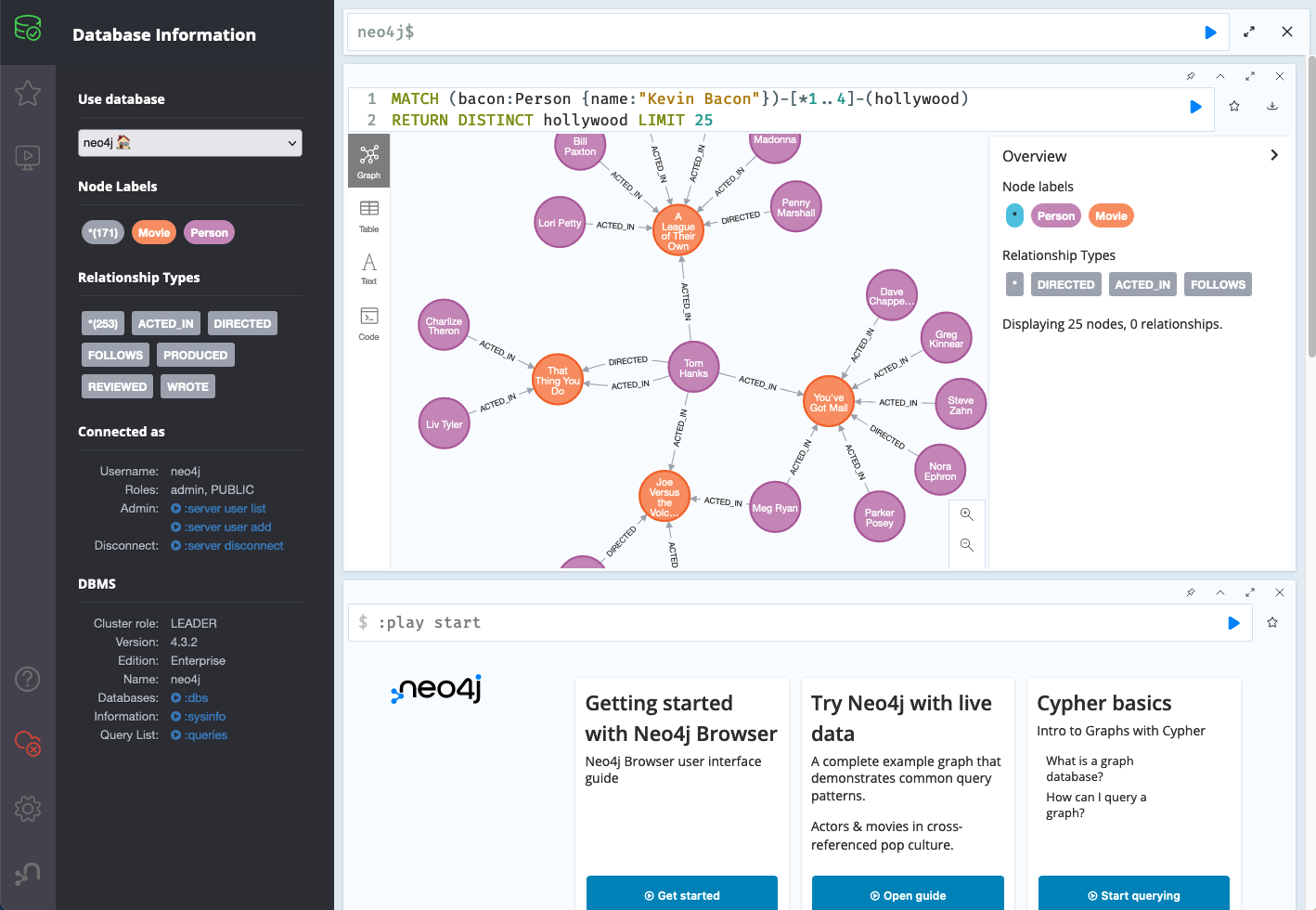Collapse the Overview panel chevron
This screenshot has height=910, width=1316.
coord(1274,155)
